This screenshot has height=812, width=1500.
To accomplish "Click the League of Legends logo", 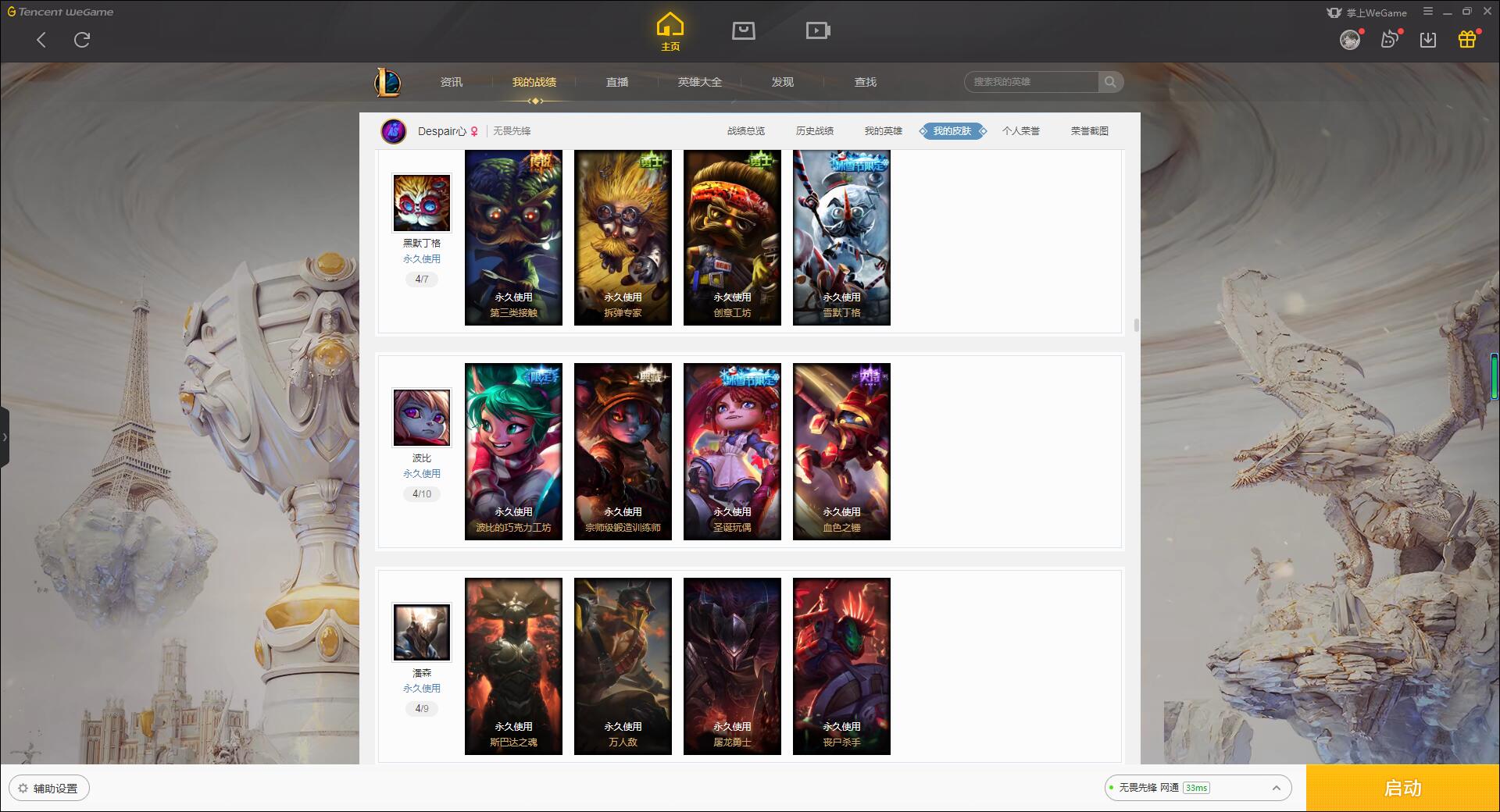I will pyautogui.click(x=387, y=82).
